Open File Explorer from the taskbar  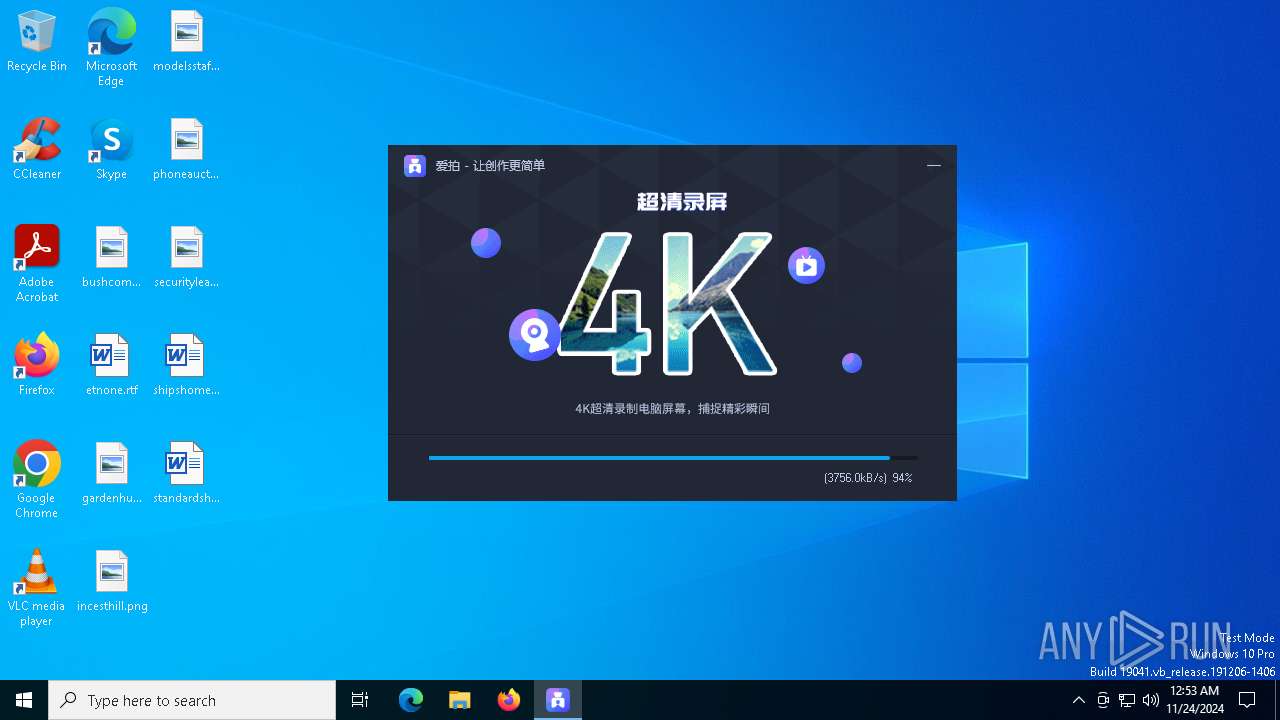coord(460,700)
